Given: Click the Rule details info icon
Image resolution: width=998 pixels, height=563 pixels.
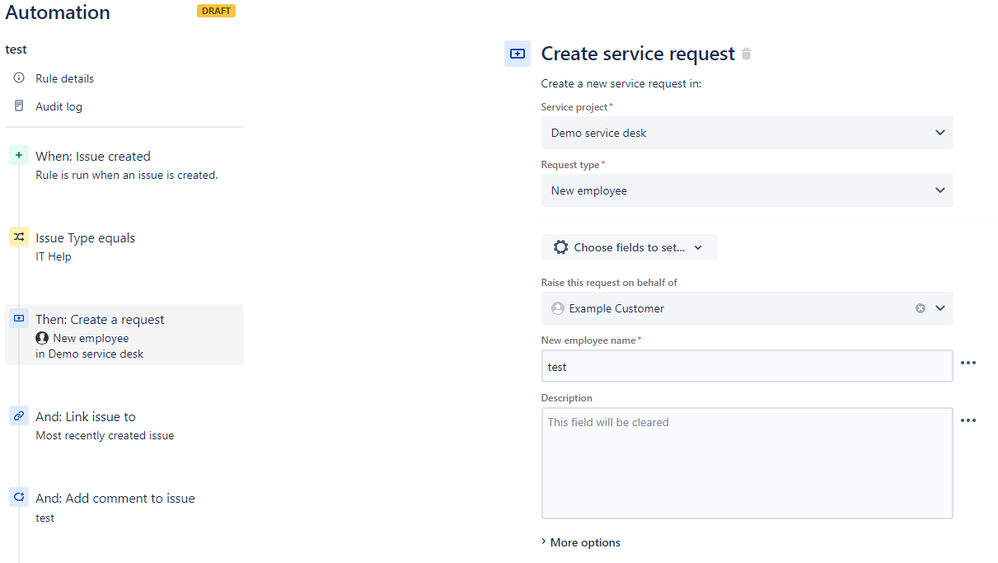Looking at the screenshot, I should click(19, 78).
